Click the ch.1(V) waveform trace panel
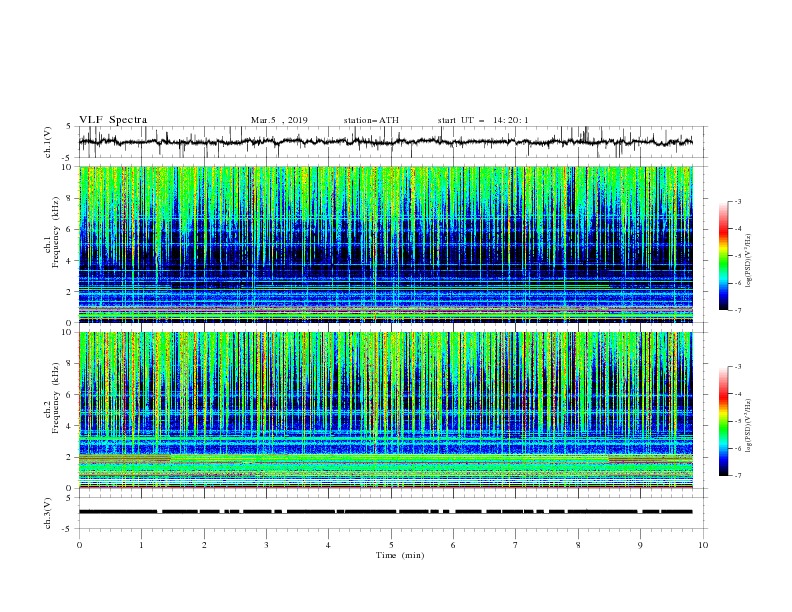The width and height of the screenshot is (792, 612). pyautogui.click(x=392, y=142)
